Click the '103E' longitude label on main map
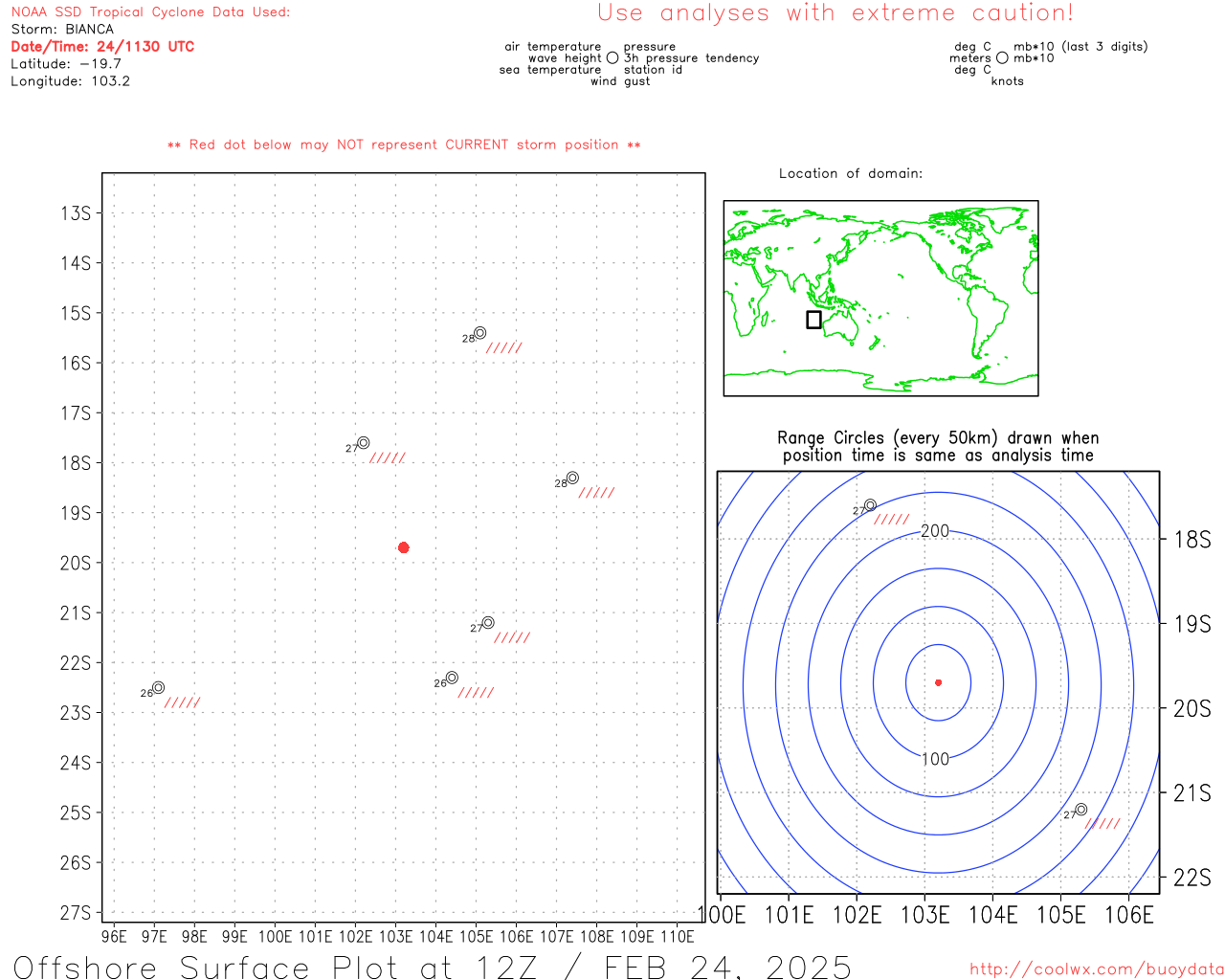 (395, 937)
